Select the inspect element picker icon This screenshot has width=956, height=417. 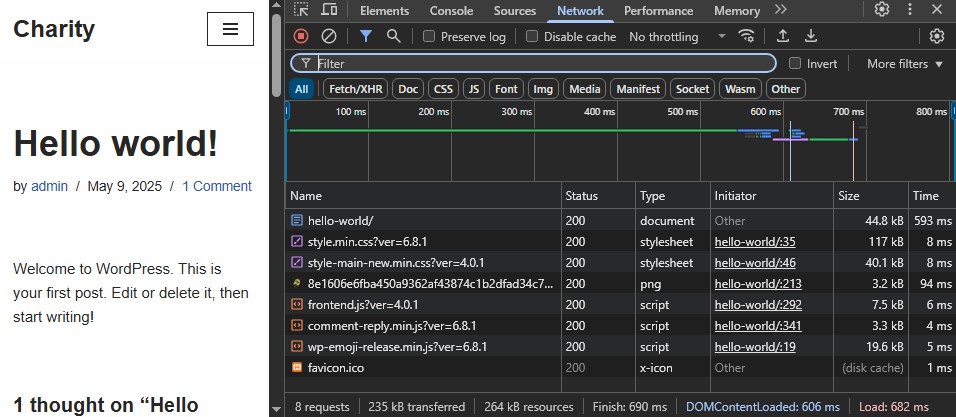point(301,10)
